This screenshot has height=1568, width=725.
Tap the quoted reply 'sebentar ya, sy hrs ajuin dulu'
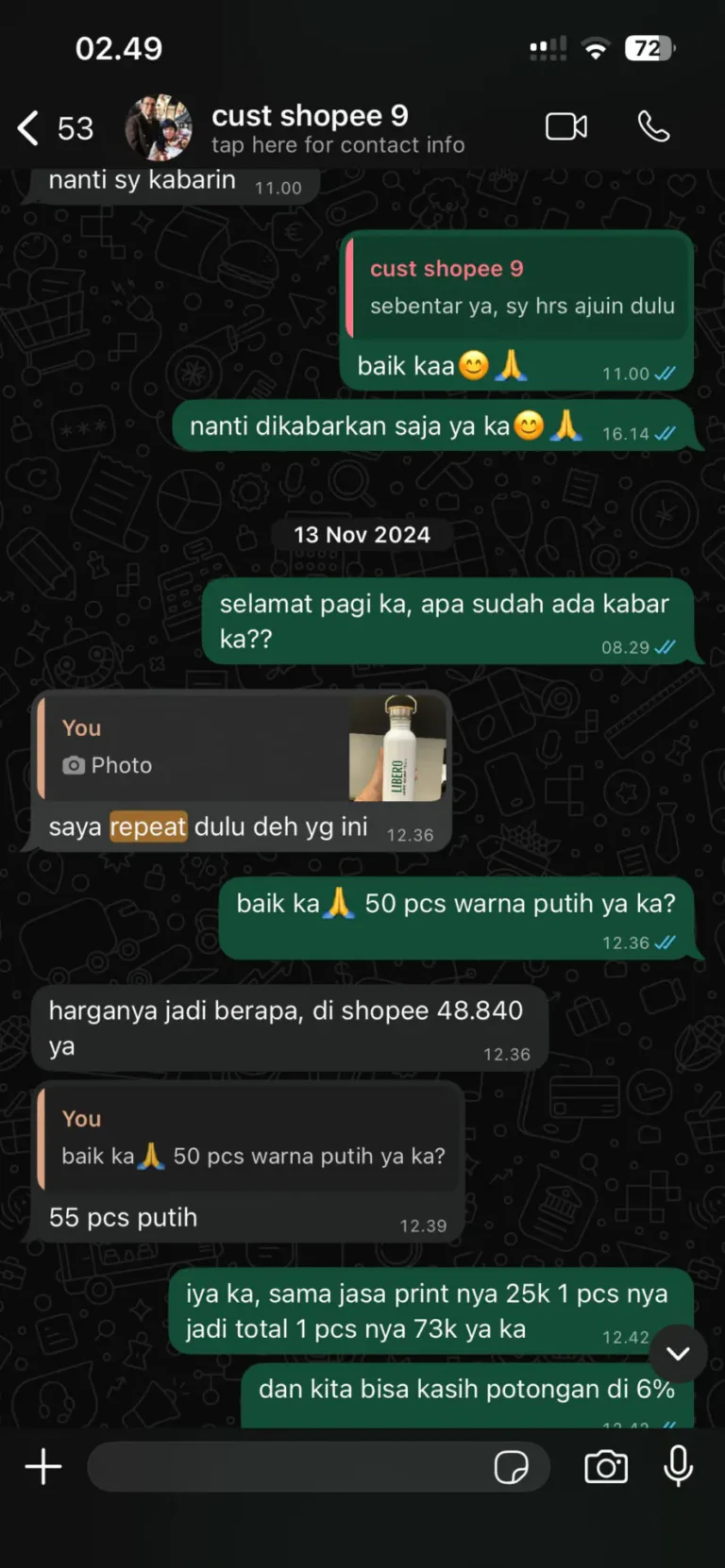click(516, 288)
